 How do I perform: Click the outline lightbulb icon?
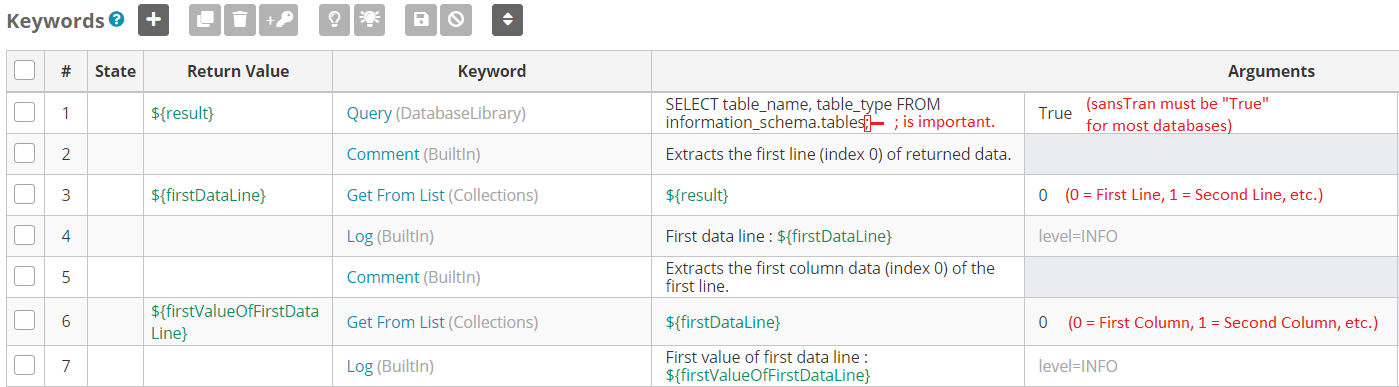click(x=335, y=20)
